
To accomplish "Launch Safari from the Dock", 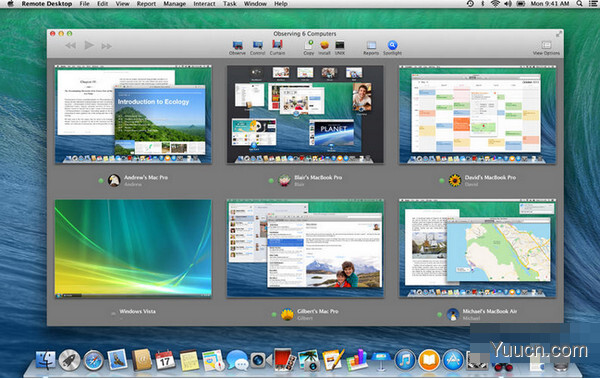I will pyautogui.click(x=93, y=361).
